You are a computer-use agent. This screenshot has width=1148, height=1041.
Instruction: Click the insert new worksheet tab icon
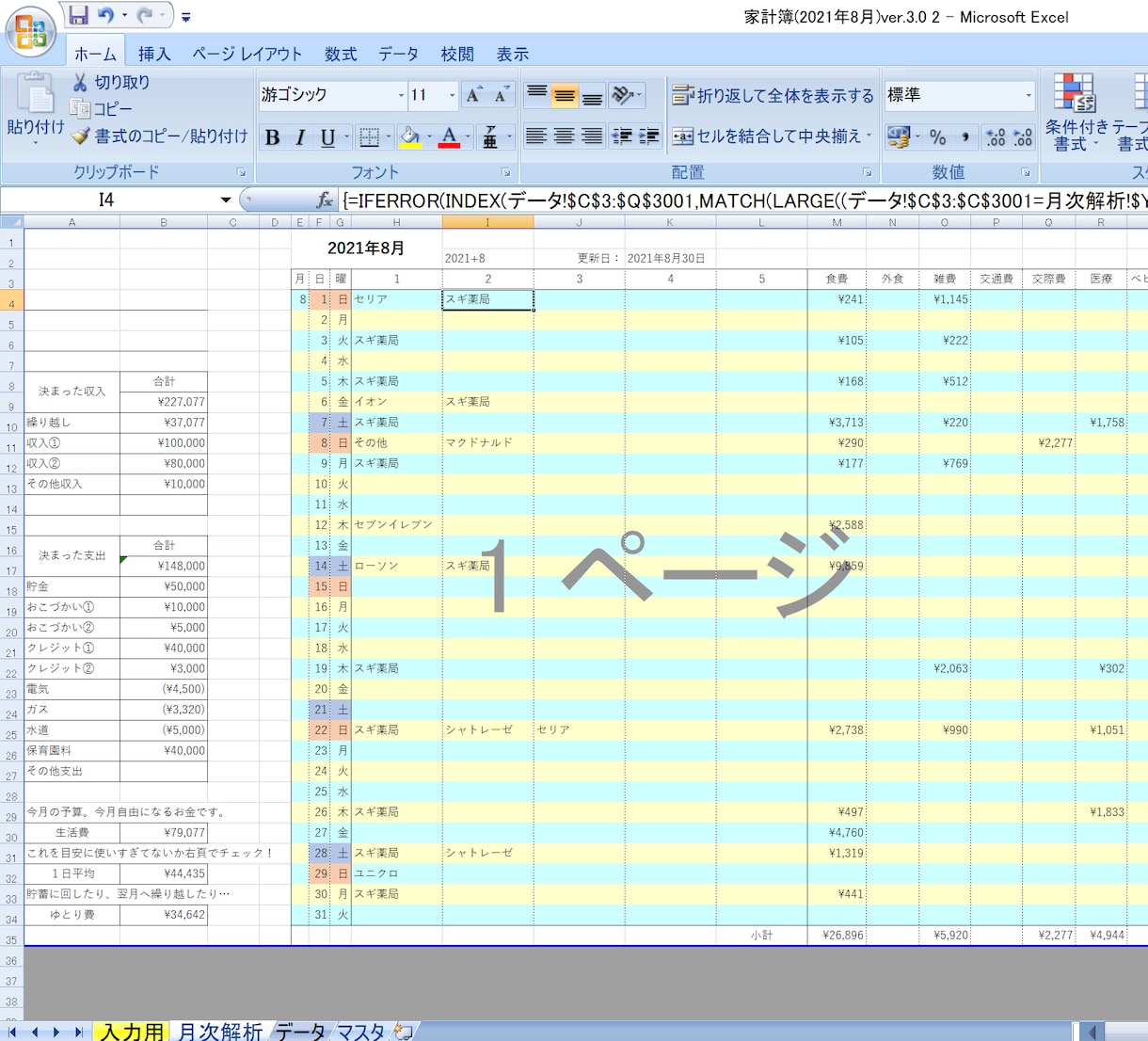[404, 1032]
